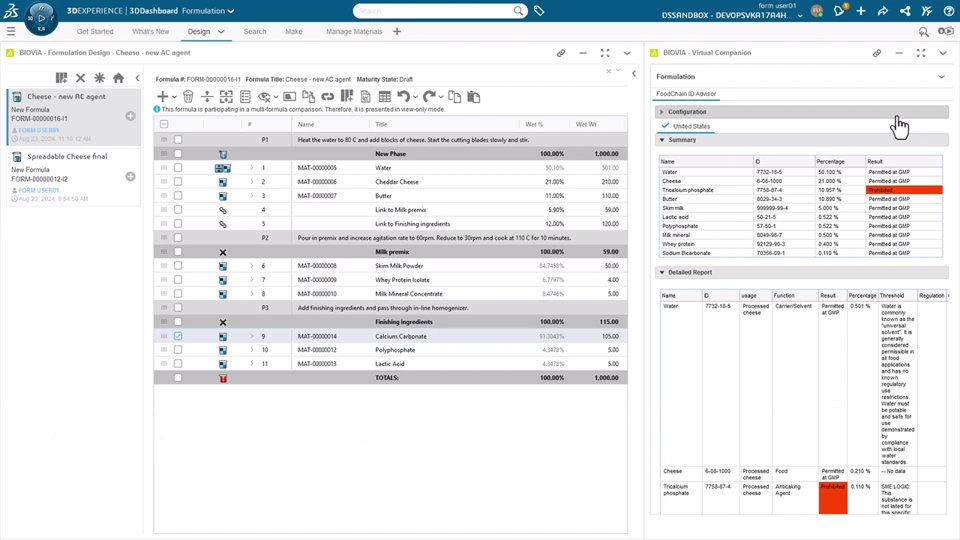960x540 pixels.
Task: Open notifications bell in top bar
Action: tap(839, 10)
